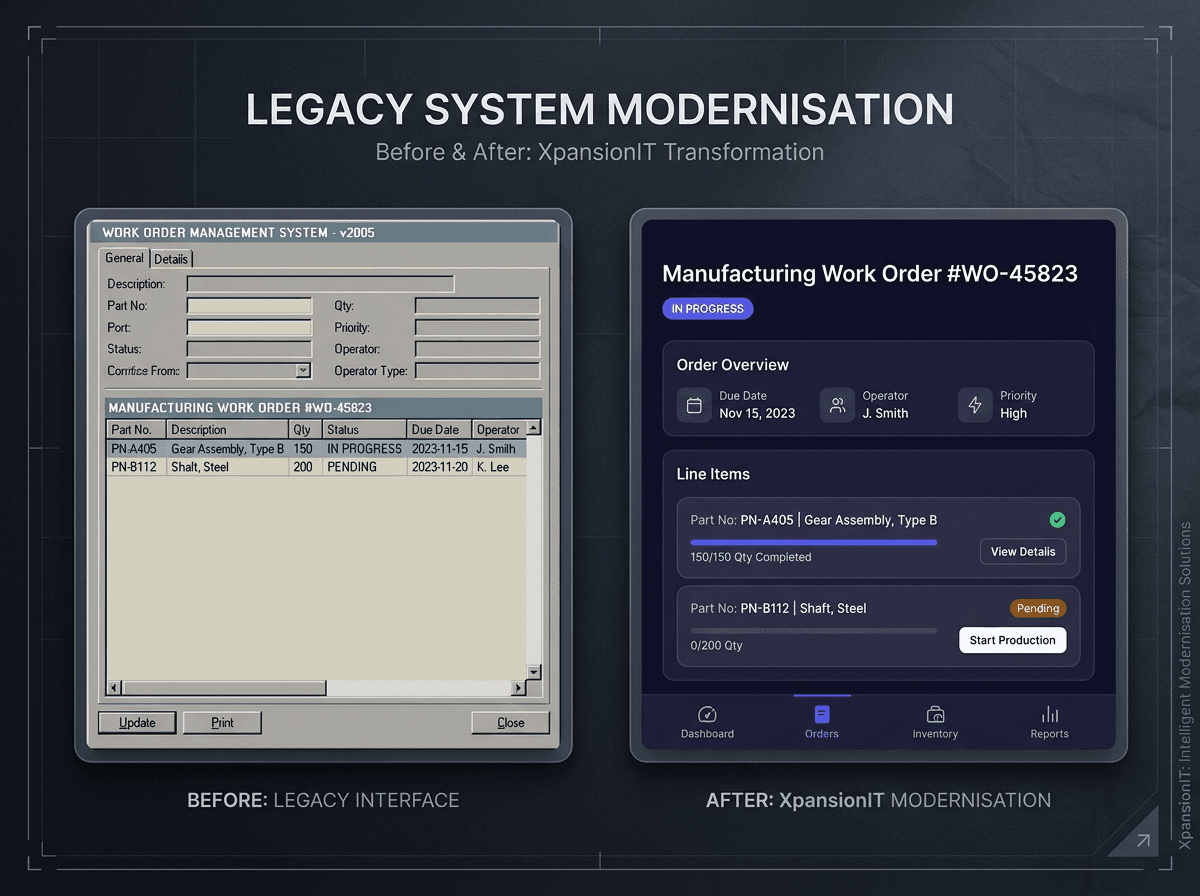Select the PN-A405 table cell

tap(134, 449)
